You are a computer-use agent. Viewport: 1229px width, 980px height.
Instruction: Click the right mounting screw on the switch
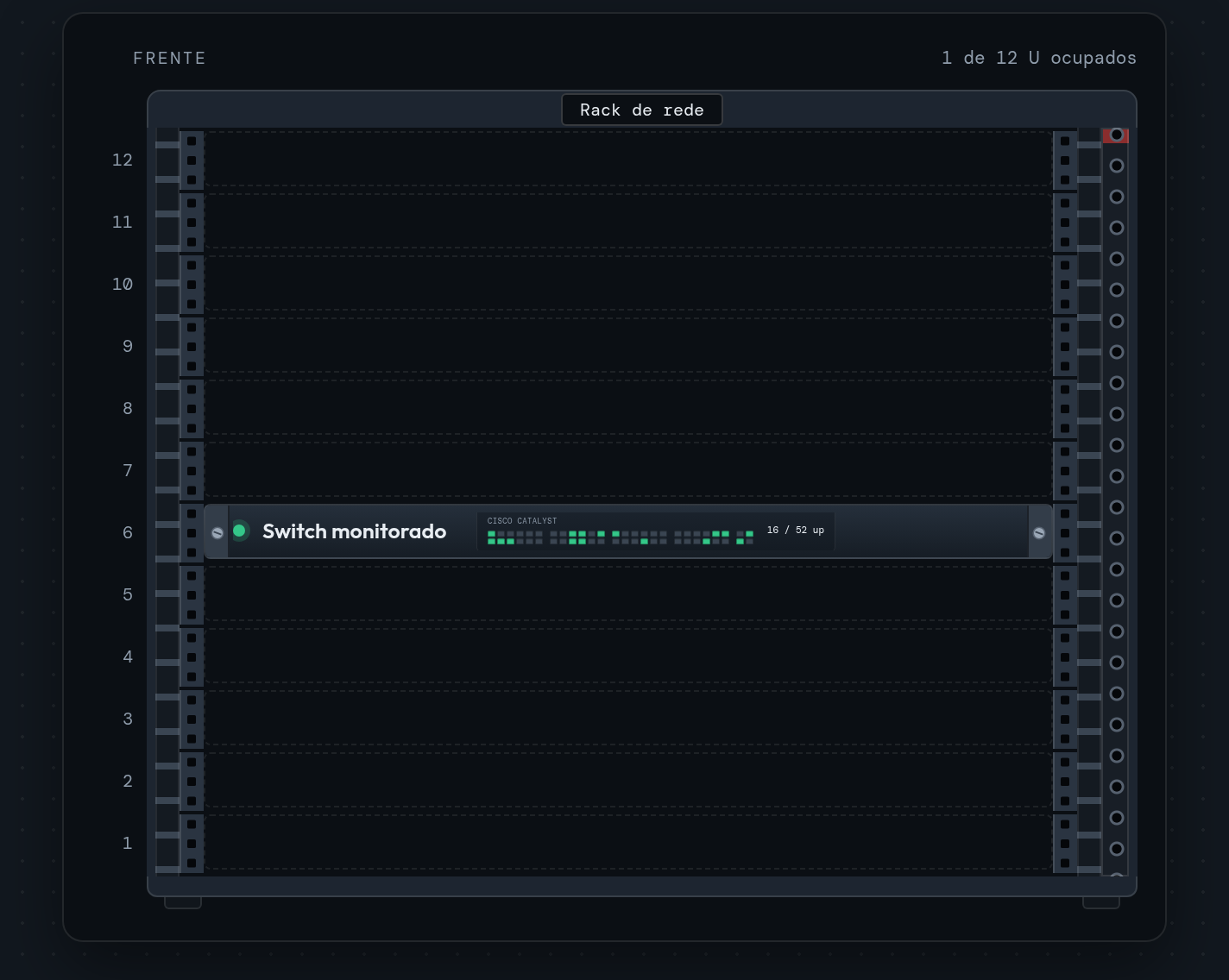[1039, 533]
